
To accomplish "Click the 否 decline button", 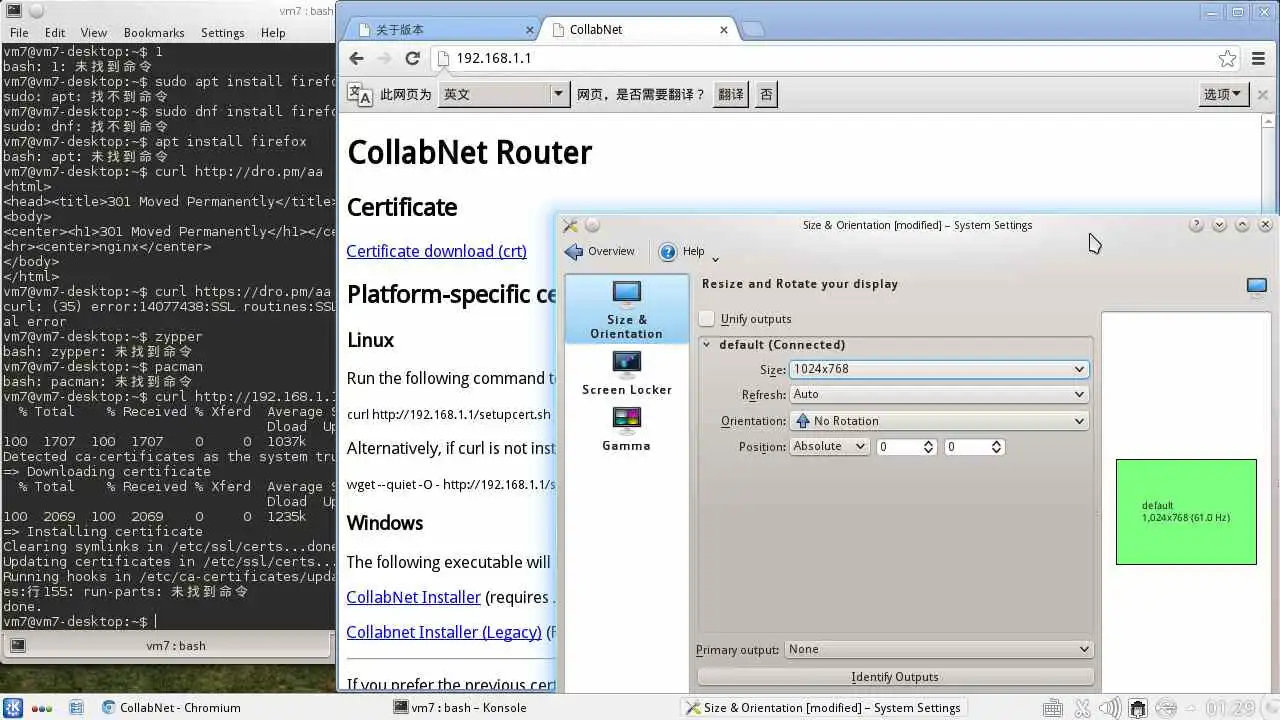I will click(766, 94).
